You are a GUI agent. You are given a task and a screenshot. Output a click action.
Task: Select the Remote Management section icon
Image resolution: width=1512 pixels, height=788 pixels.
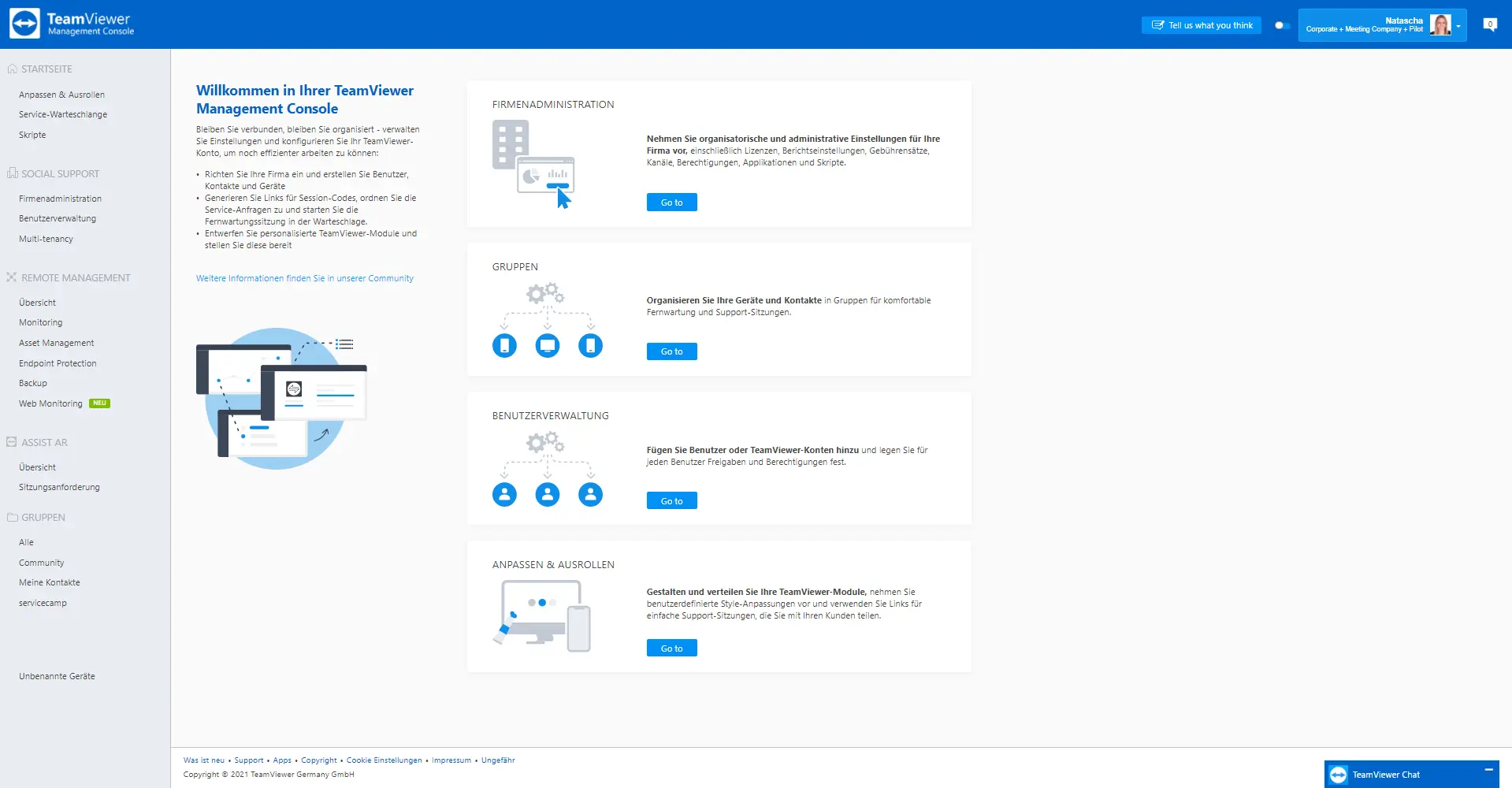(x=12, y=277)
